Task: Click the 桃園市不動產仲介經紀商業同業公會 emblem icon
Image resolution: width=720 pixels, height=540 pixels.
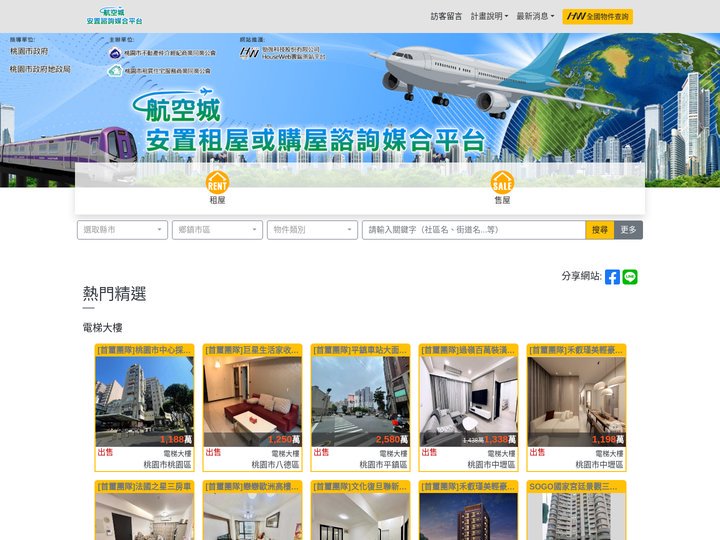Action: 115,53
